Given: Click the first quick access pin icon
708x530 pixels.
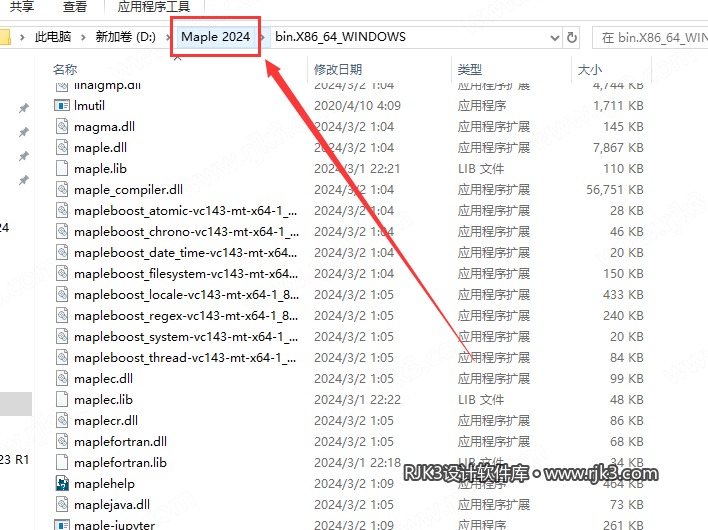Looking at the screenshot, I should pos(23,108).
